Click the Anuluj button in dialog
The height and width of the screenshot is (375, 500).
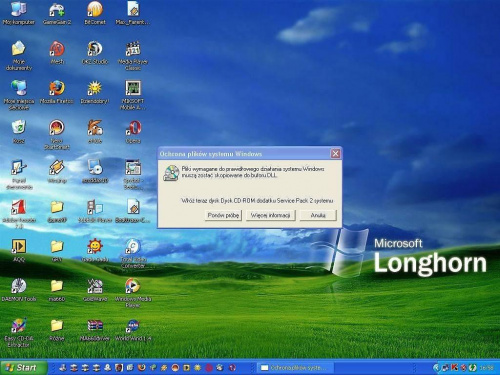[318, 215]
